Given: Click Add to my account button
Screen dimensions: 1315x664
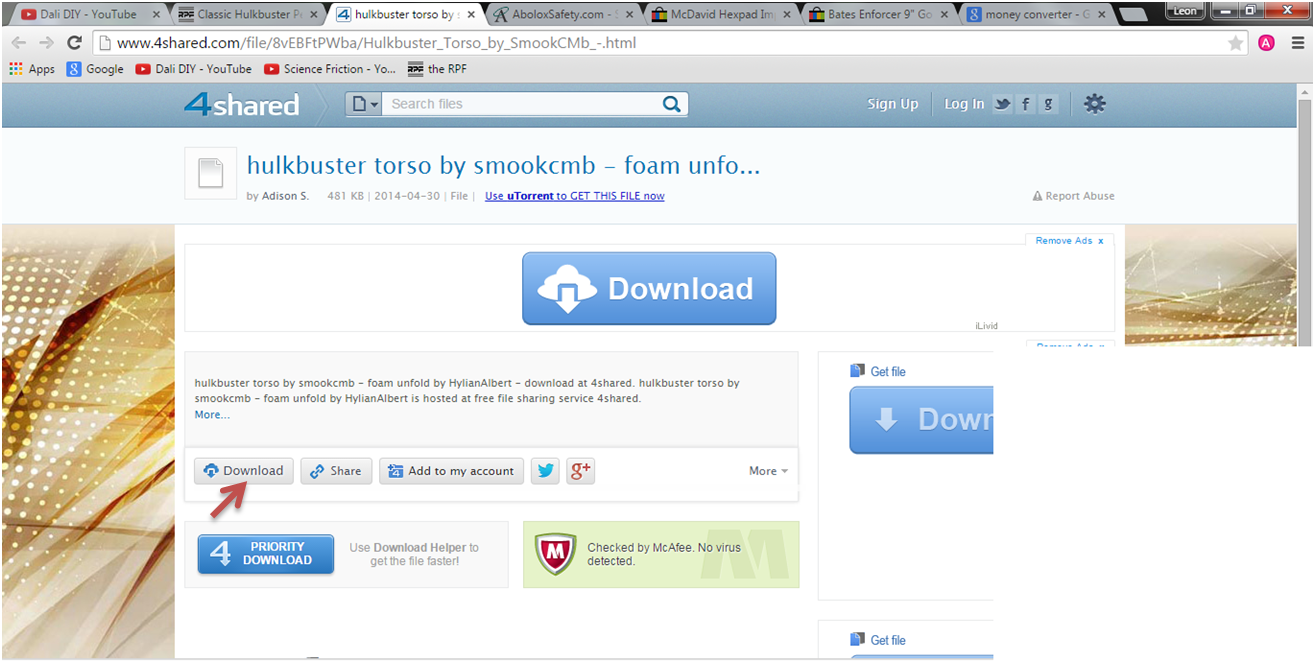Looking at the screenshot, I should tap(451, 471).
